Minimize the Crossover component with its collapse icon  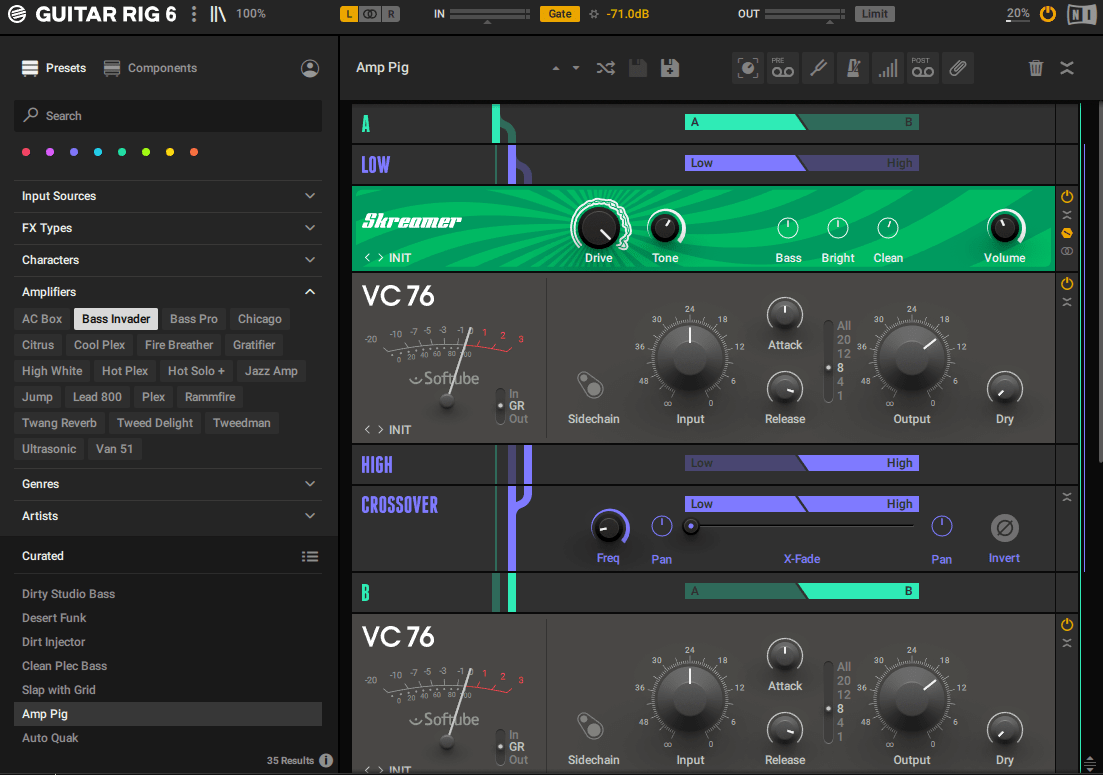pos(1067,497)
